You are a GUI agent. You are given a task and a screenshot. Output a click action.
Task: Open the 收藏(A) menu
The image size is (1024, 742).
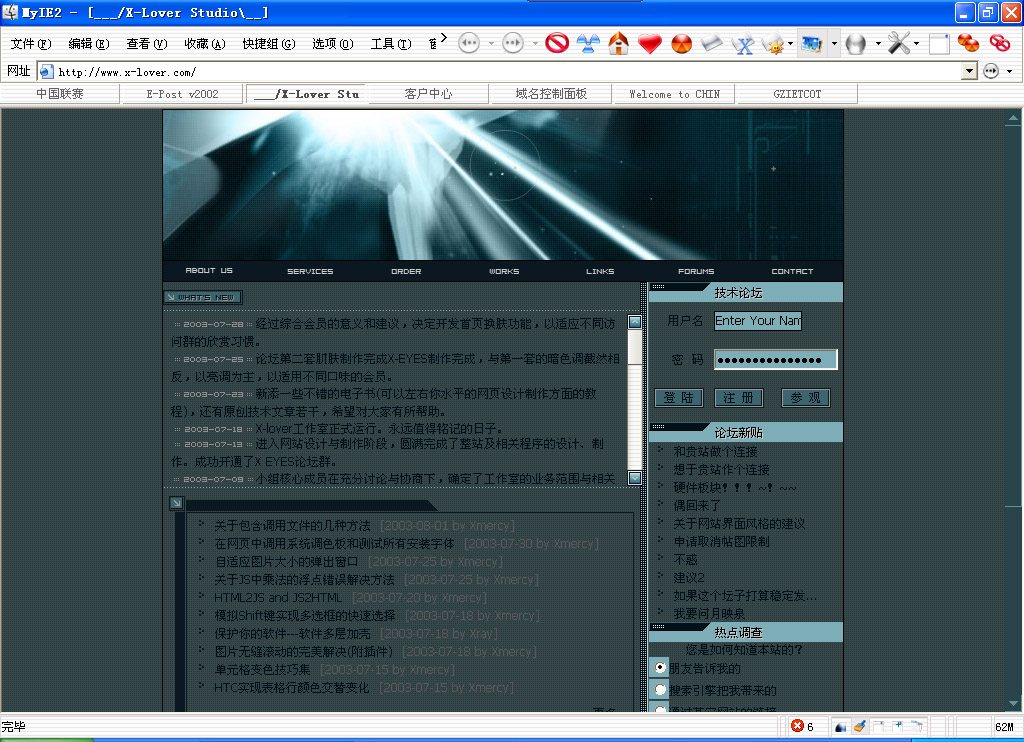(x=205, y=44)
